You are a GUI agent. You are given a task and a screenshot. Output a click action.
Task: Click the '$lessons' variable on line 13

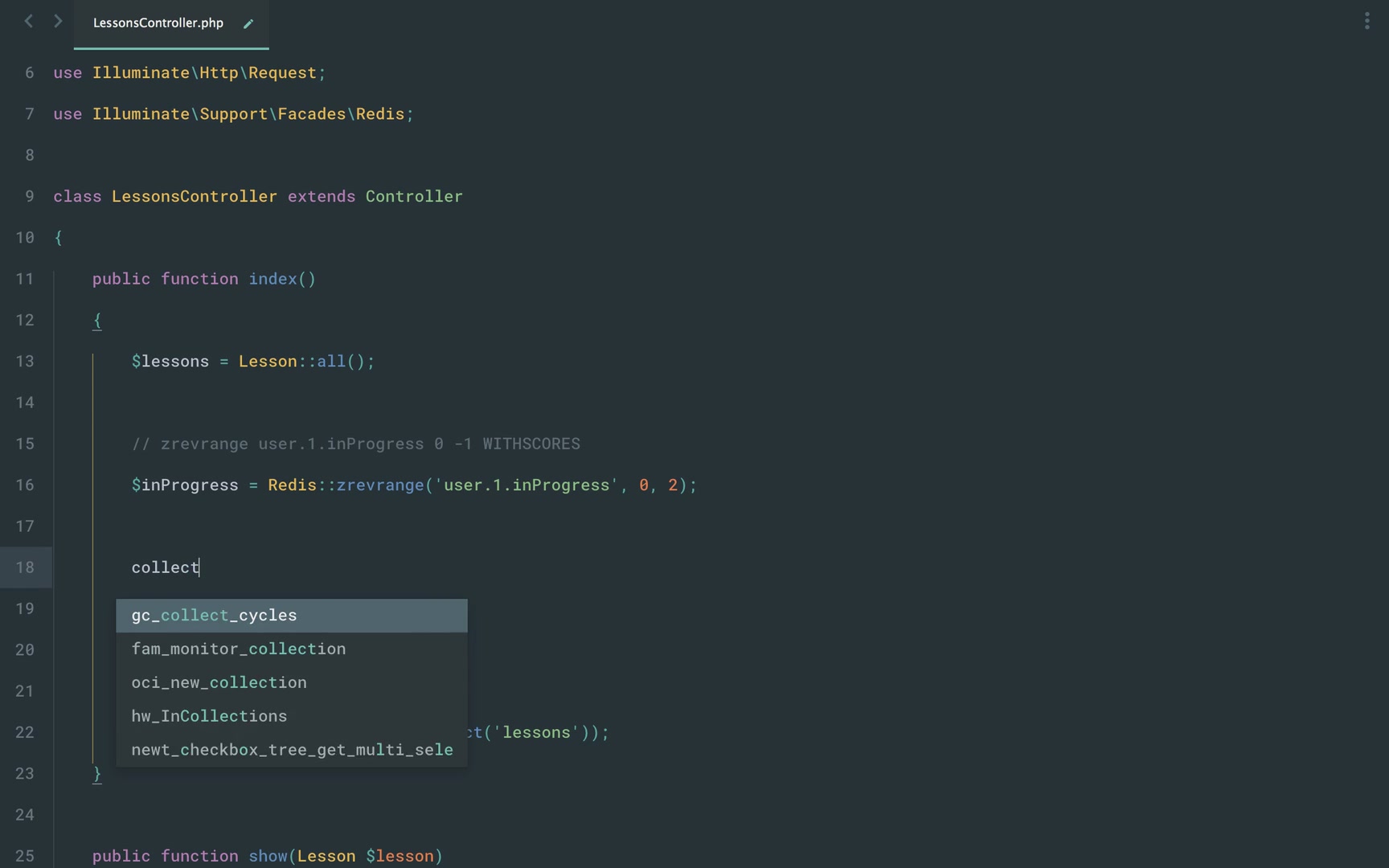170,362
